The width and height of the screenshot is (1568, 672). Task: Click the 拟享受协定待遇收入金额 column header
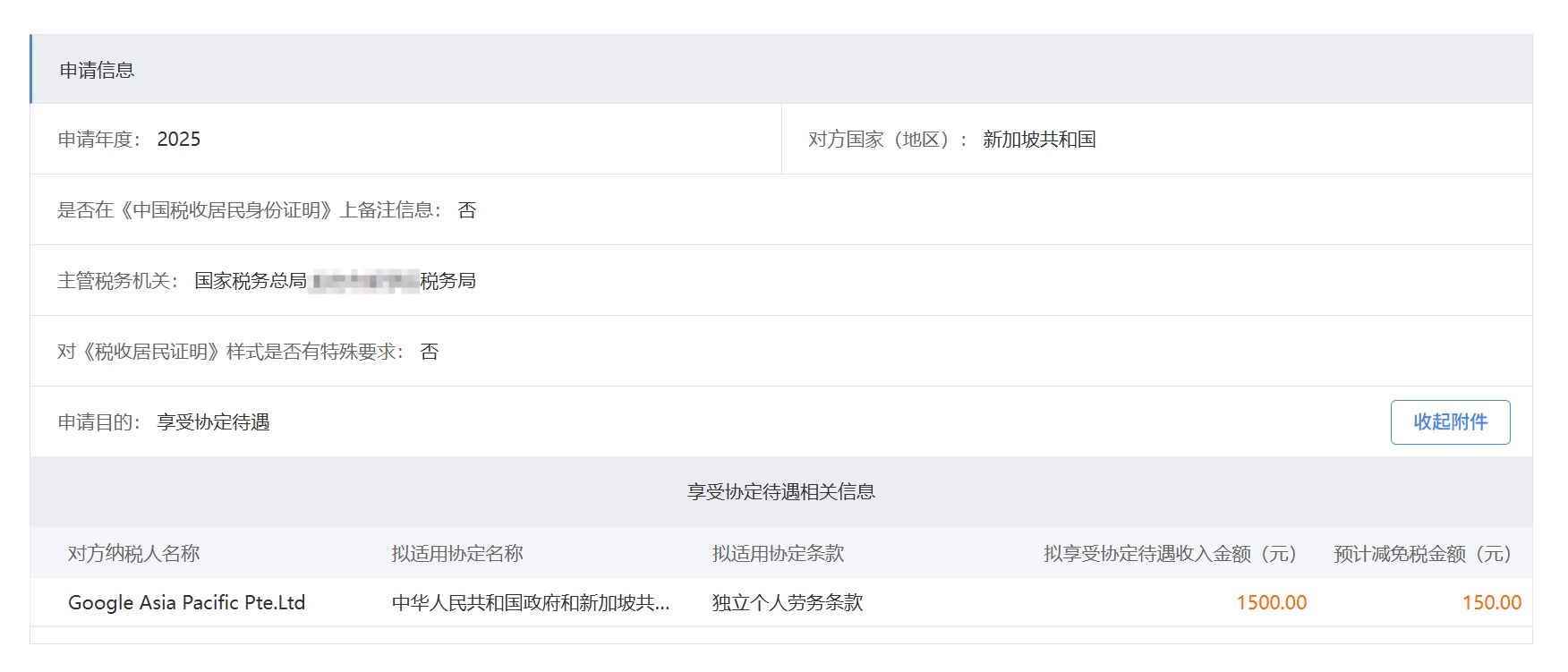(1170, 554)
